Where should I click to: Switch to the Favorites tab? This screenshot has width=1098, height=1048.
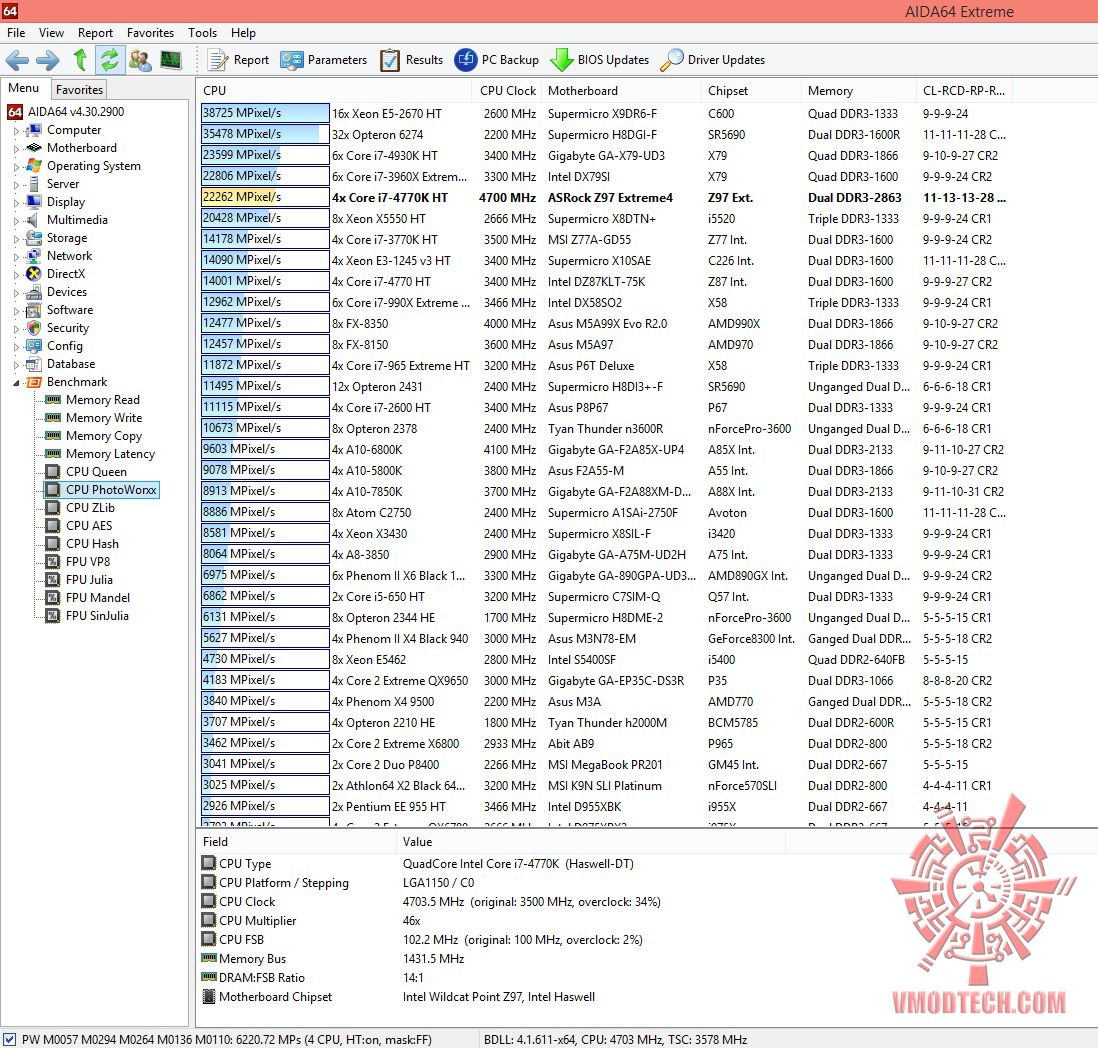coord(79,90)
